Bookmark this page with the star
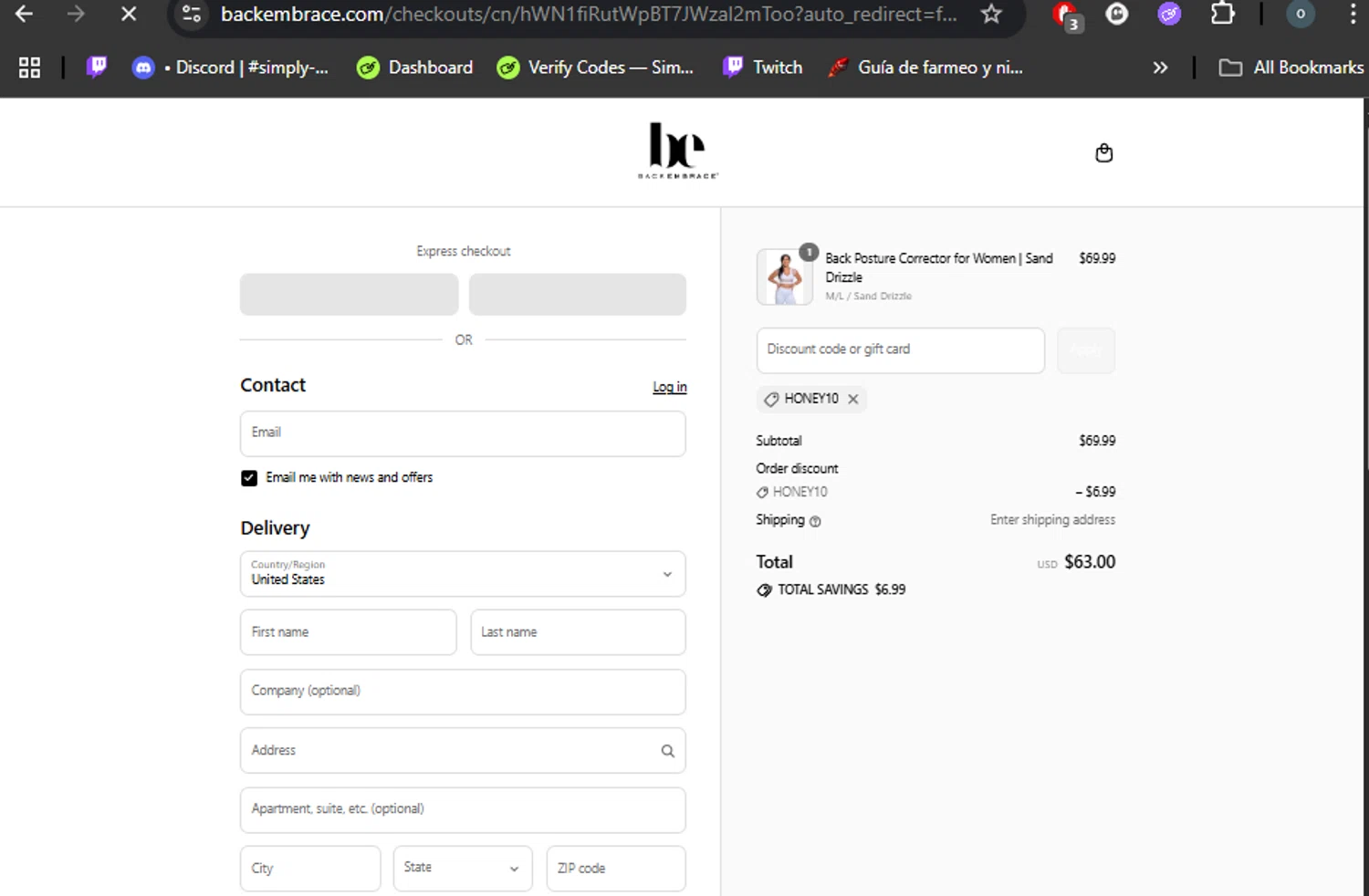The height and width of the screenshot is (896, 1369). [991, 14]
